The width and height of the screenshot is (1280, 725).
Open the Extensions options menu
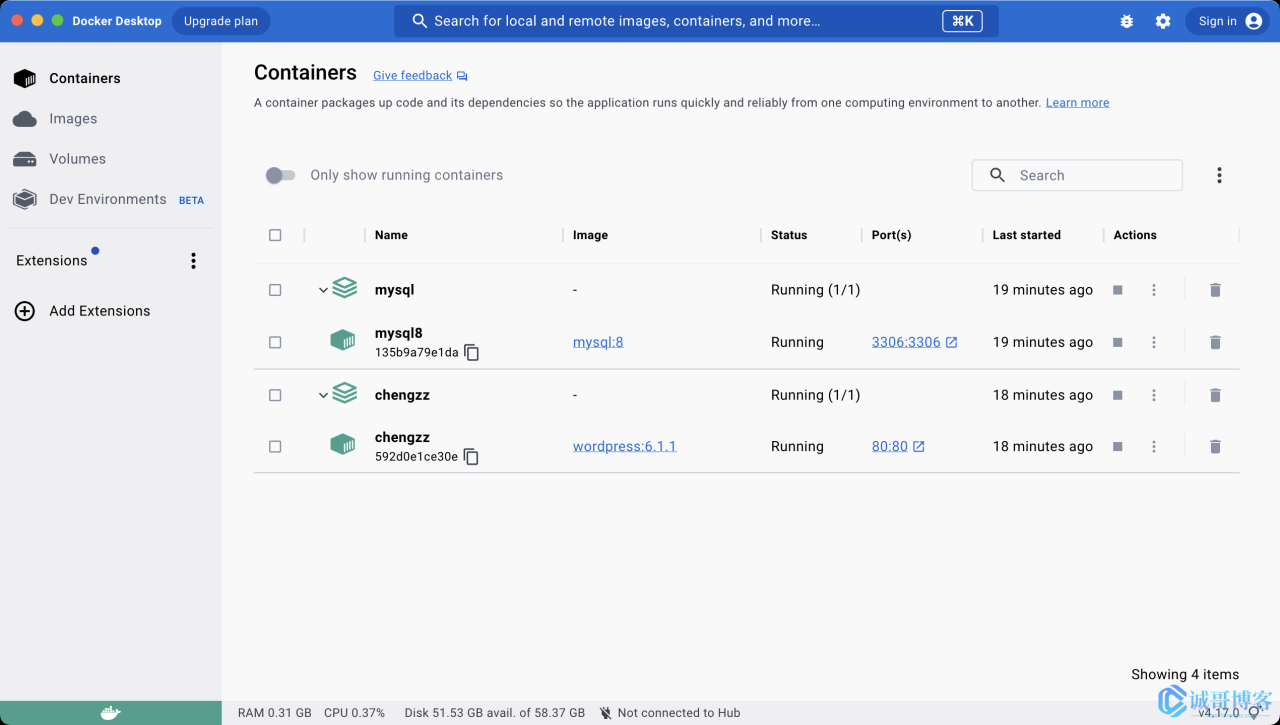click(x=193, y=261)
